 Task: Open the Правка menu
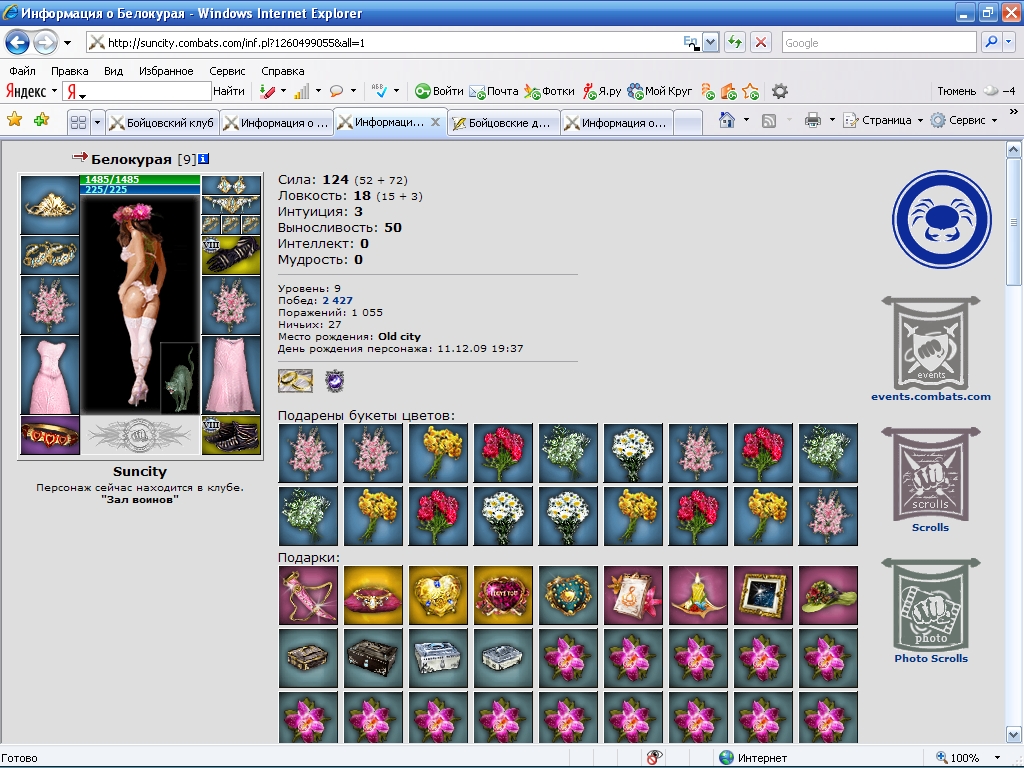[69, 71]
